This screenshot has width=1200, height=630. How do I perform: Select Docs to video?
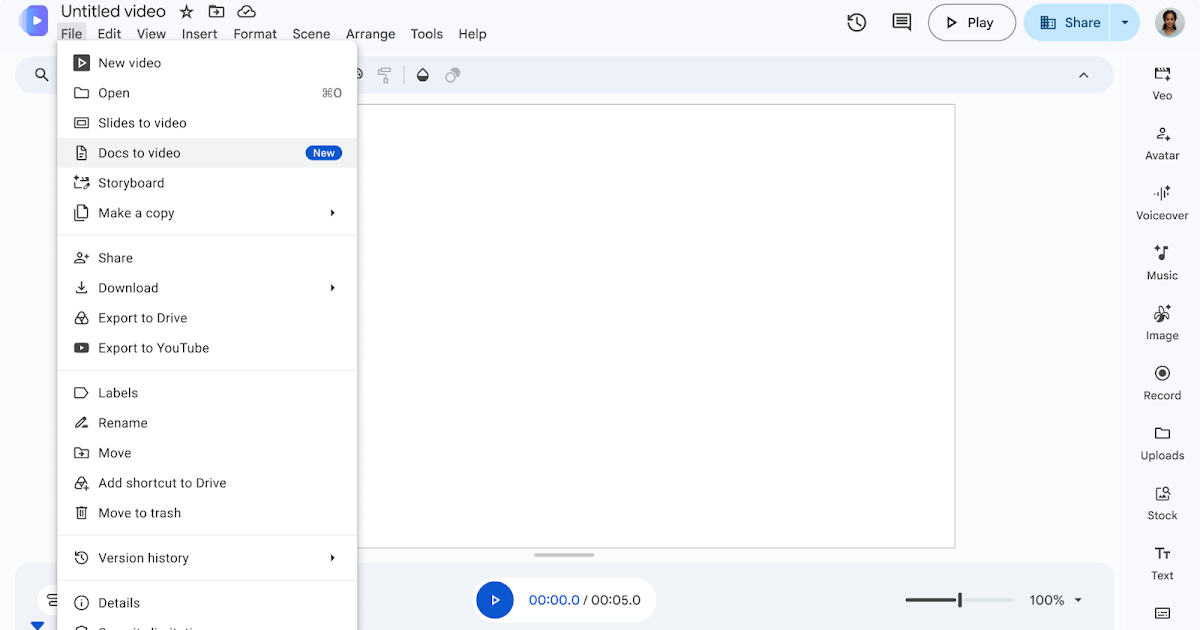click(207, 153)
